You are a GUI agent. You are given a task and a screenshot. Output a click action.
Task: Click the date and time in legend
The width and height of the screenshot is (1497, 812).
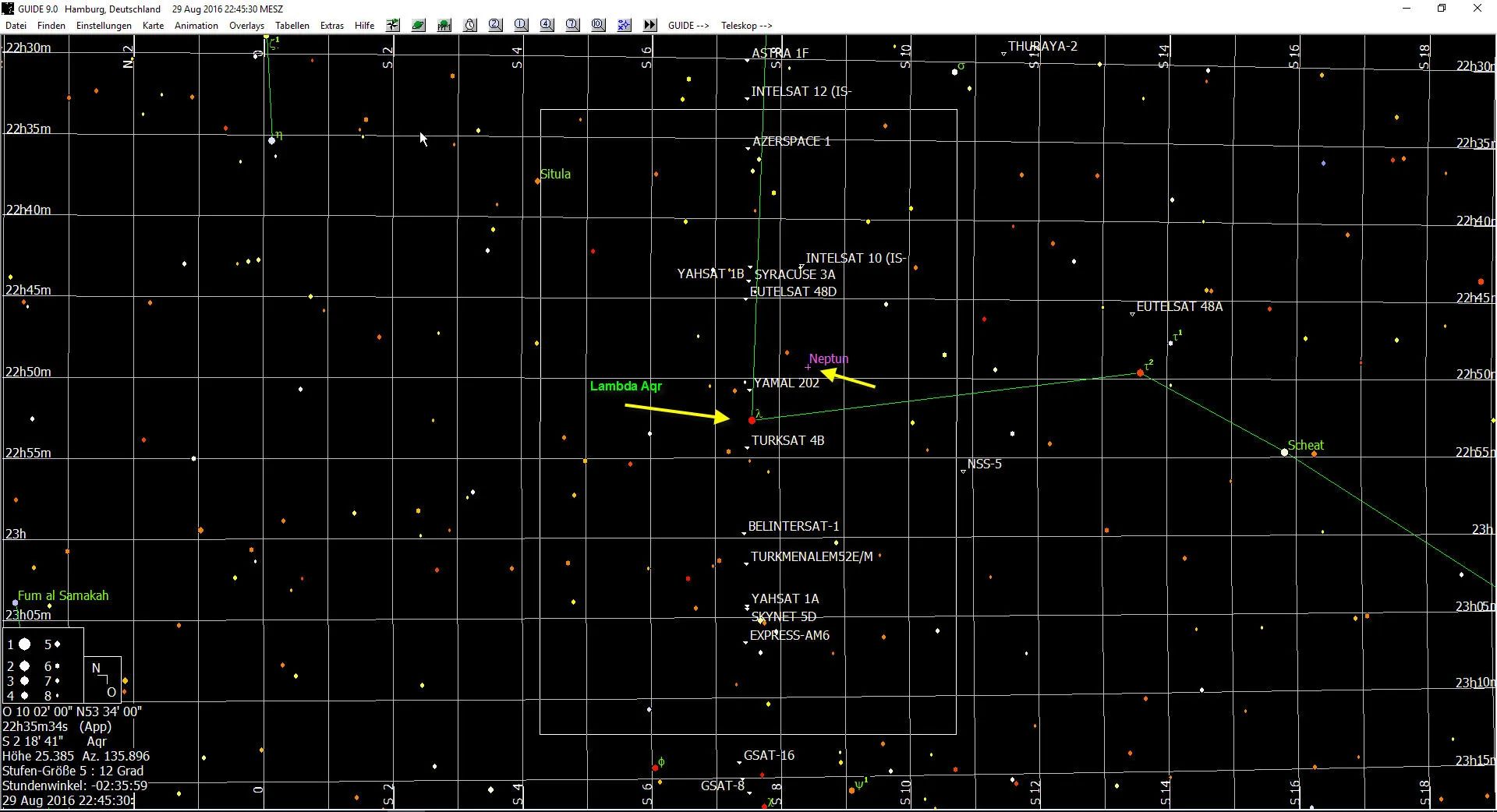tap(68, 800)
